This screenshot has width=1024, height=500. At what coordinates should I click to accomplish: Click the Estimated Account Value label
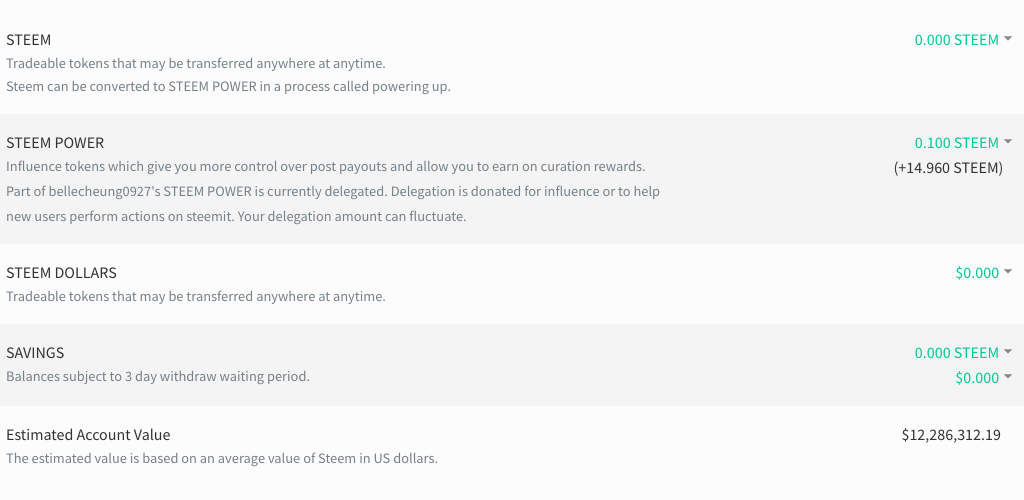[88, 435]
